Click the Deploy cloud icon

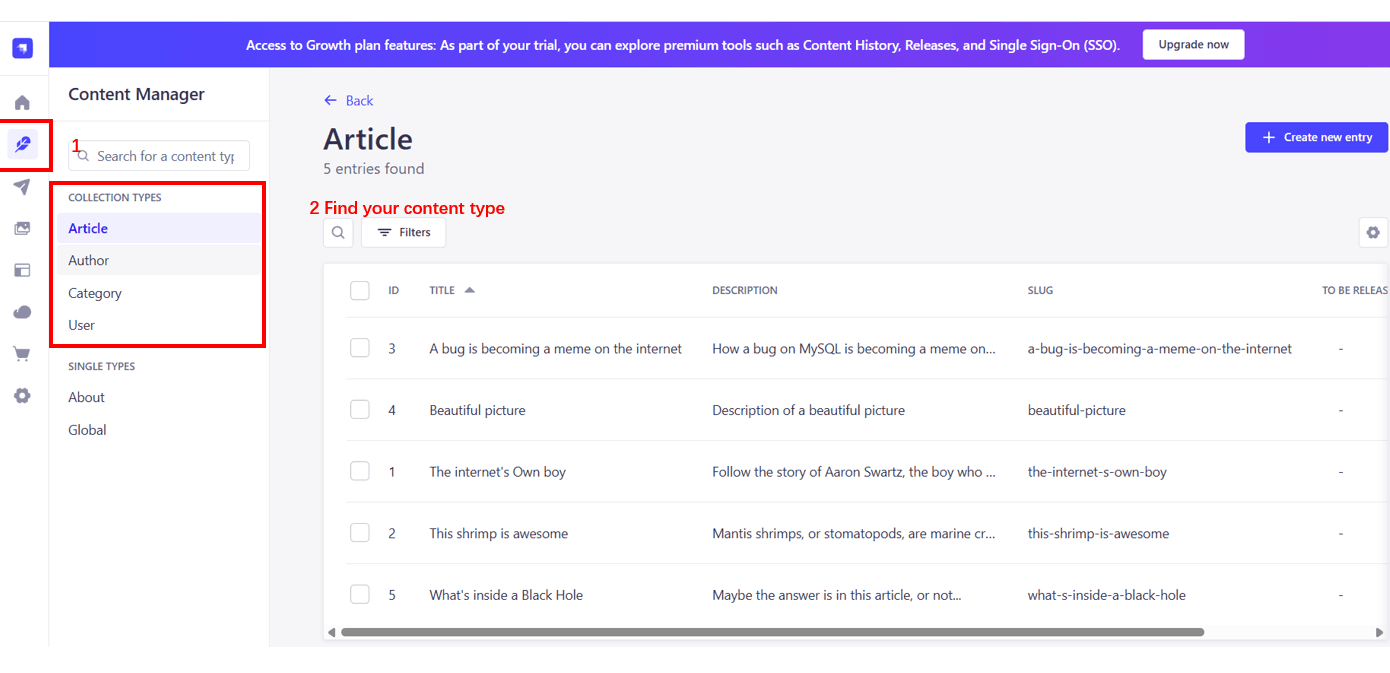pos(22,312)
